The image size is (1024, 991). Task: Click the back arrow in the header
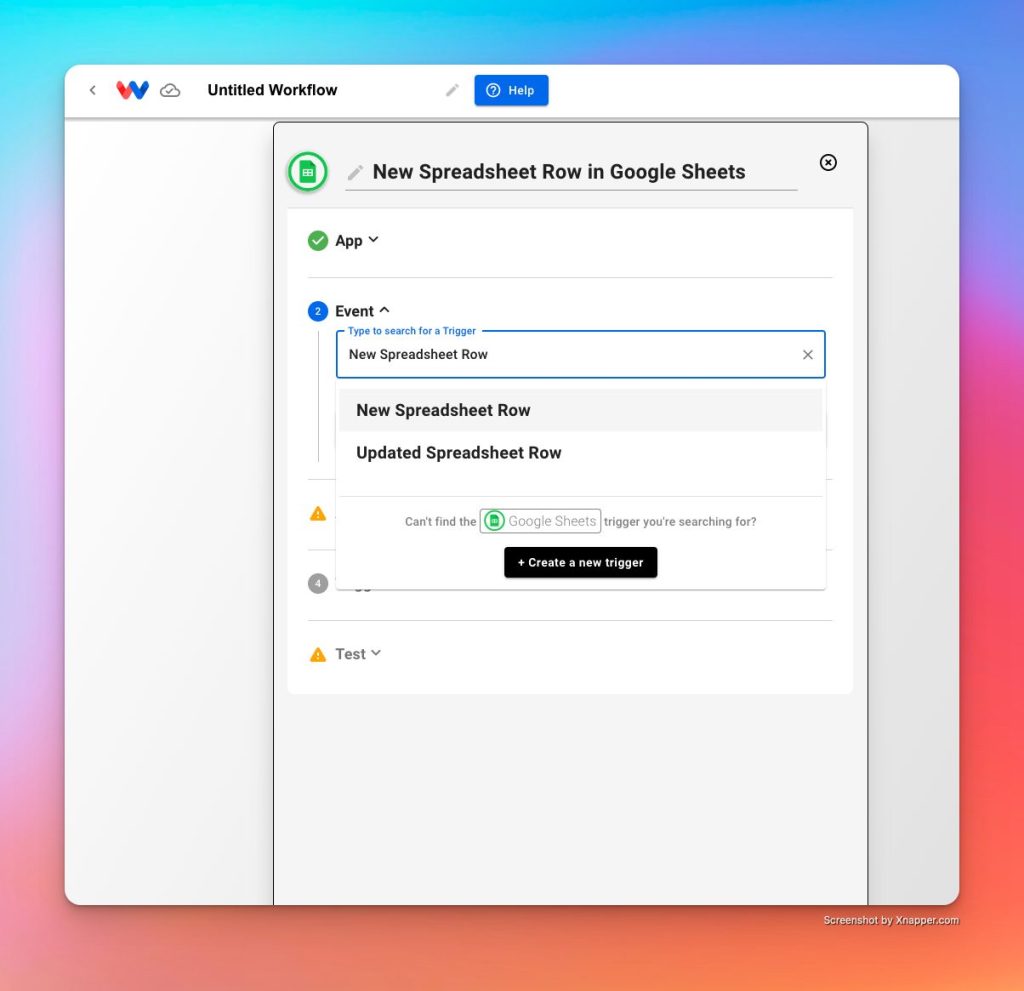click(93, 90)
